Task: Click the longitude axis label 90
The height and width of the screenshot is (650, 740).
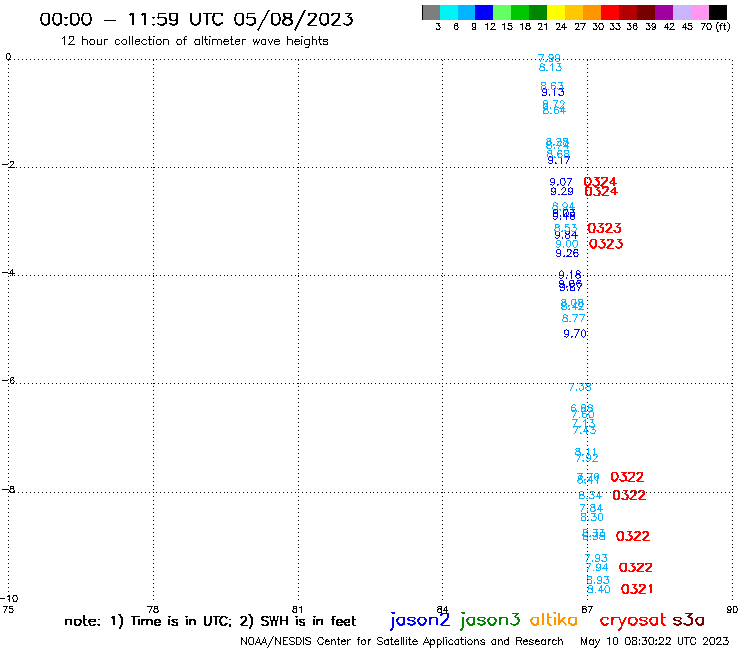Action: click(x=732, y=609)
